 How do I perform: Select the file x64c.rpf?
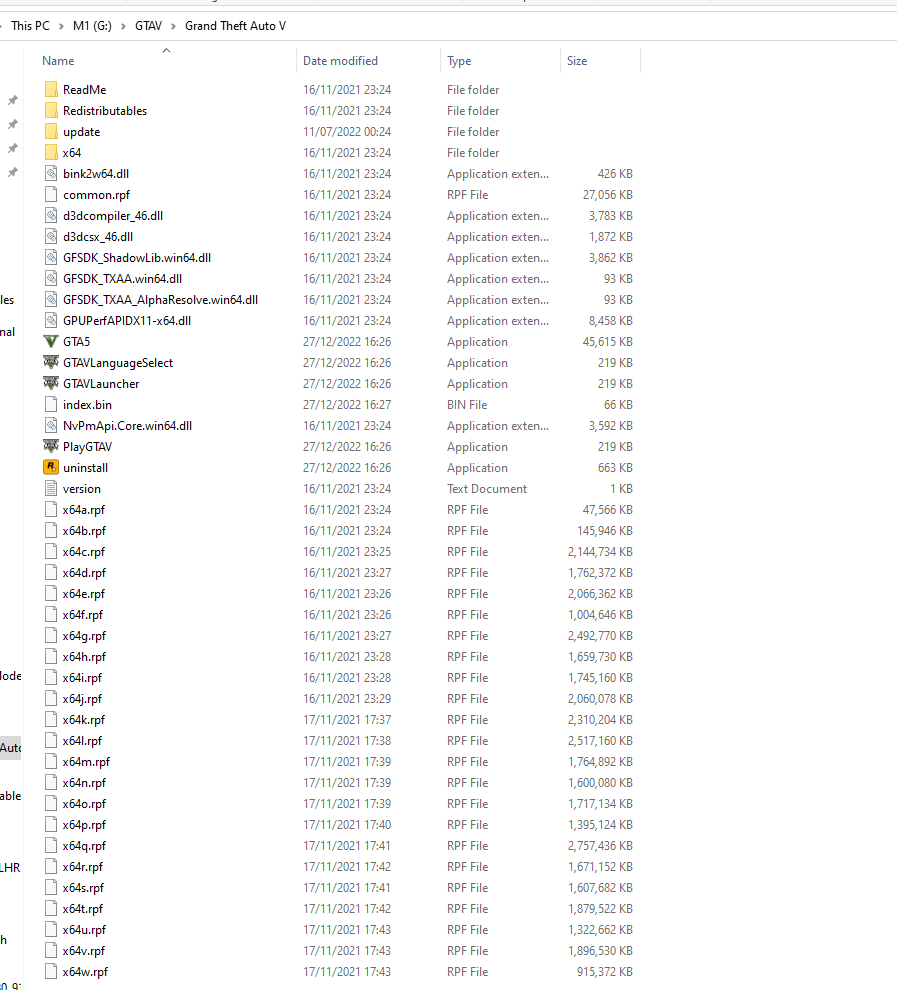tap(83, 551)
